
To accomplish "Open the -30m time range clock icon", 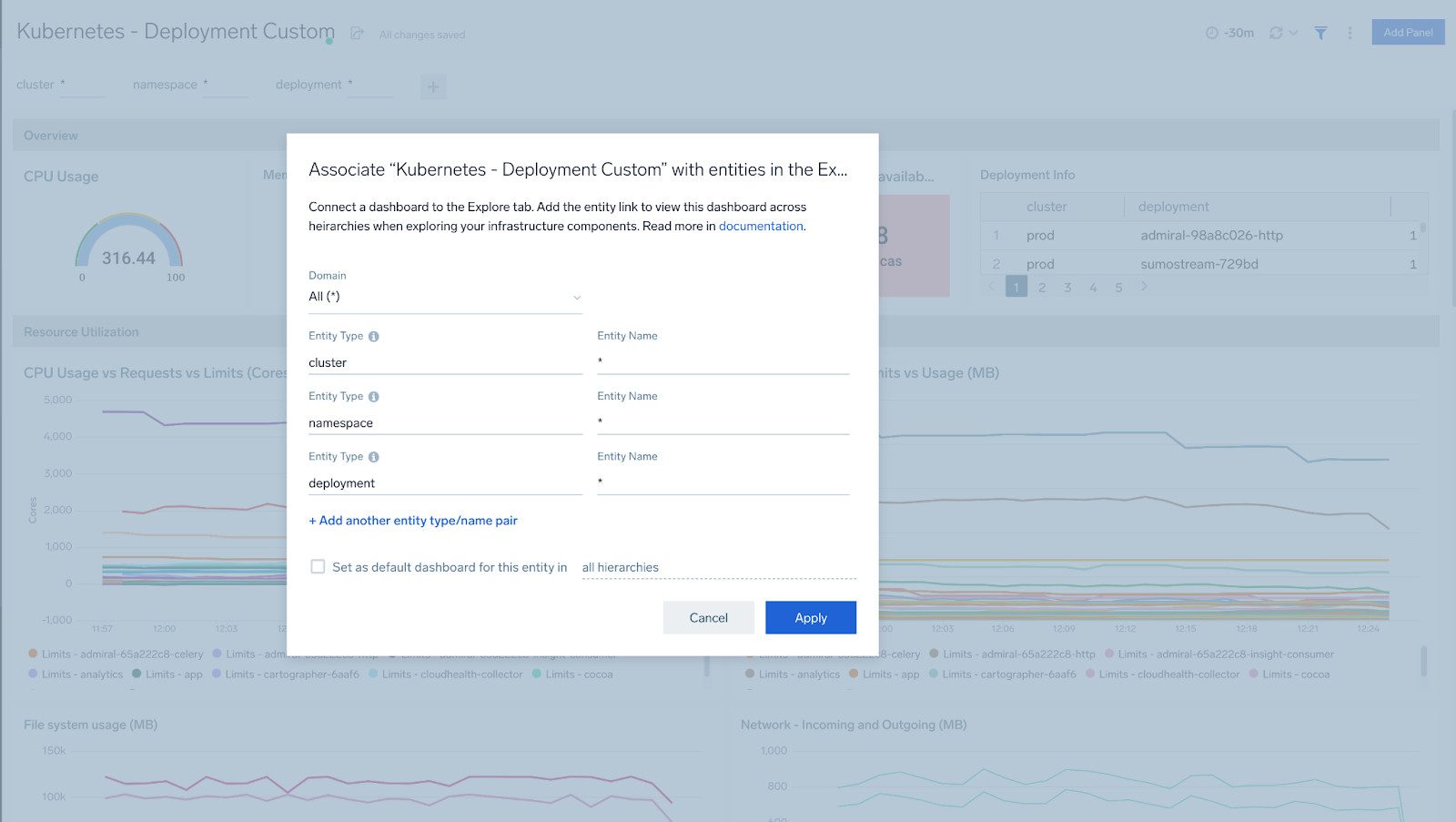I will (x=1212, y=33).
